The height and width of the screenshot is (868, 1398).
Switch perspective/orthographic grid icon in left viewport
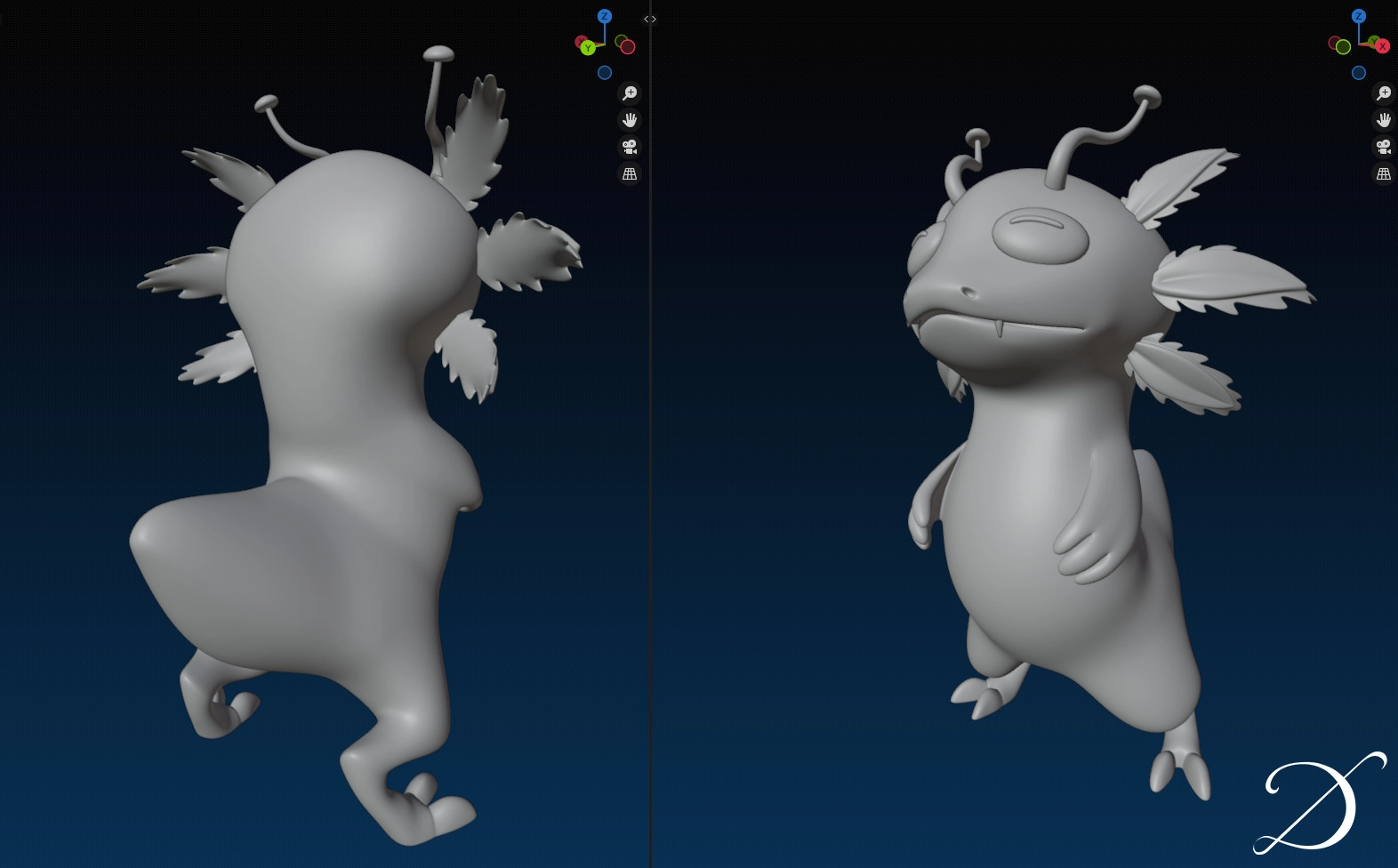630,174
